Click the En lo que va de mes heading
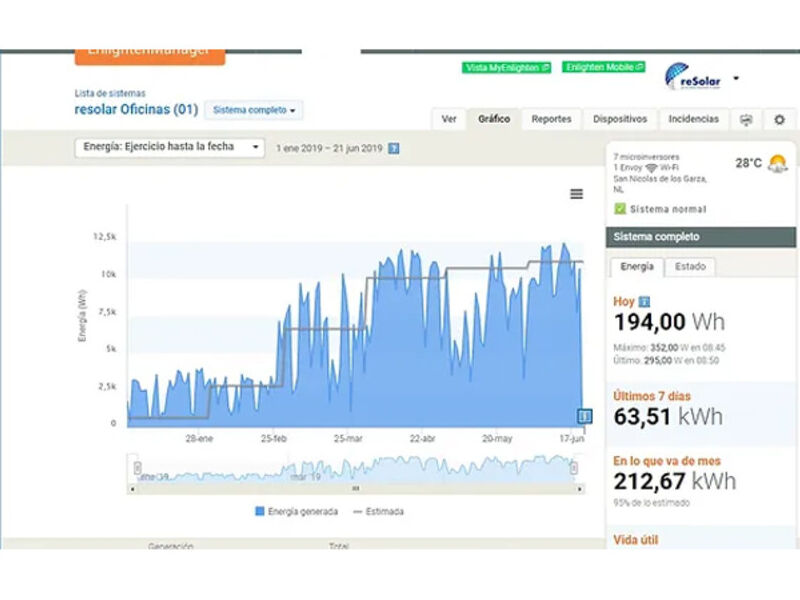 click(667, 461)
